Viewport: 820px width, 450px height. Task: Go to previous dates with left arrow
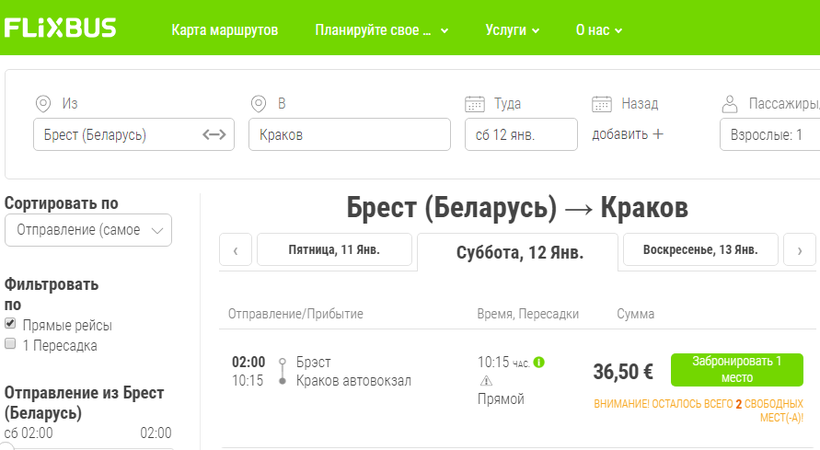click(x=235, y=250)
